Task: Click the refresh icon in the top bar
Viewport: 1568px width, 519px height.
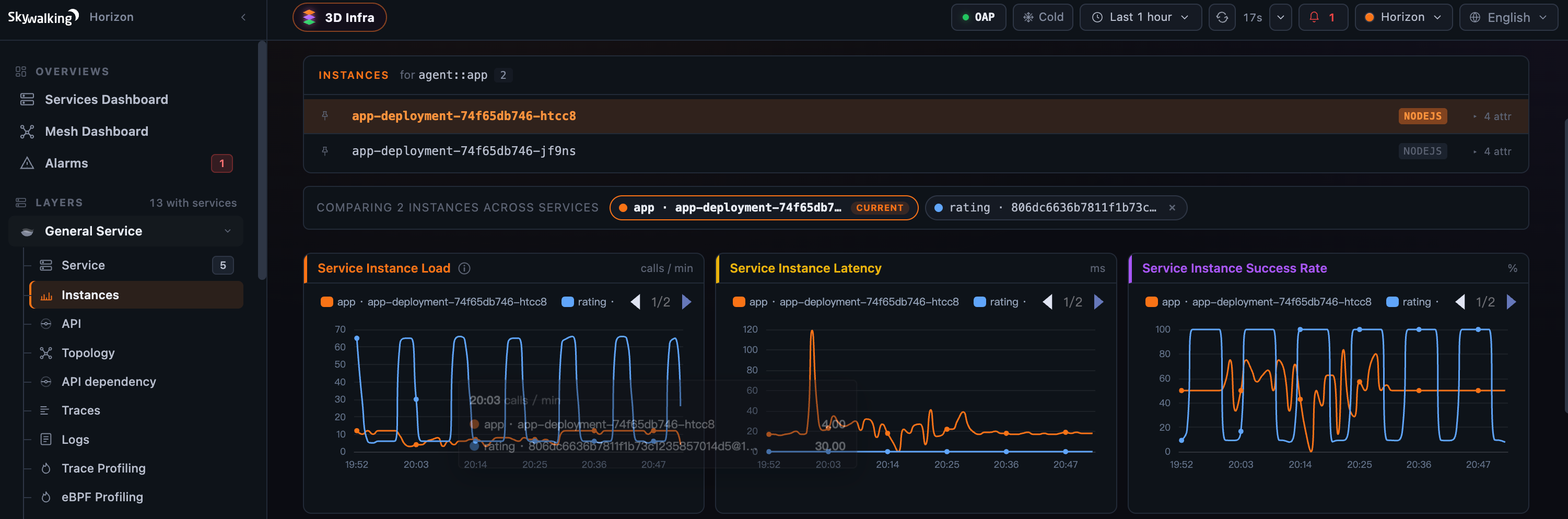Action: pos(1222,17)
